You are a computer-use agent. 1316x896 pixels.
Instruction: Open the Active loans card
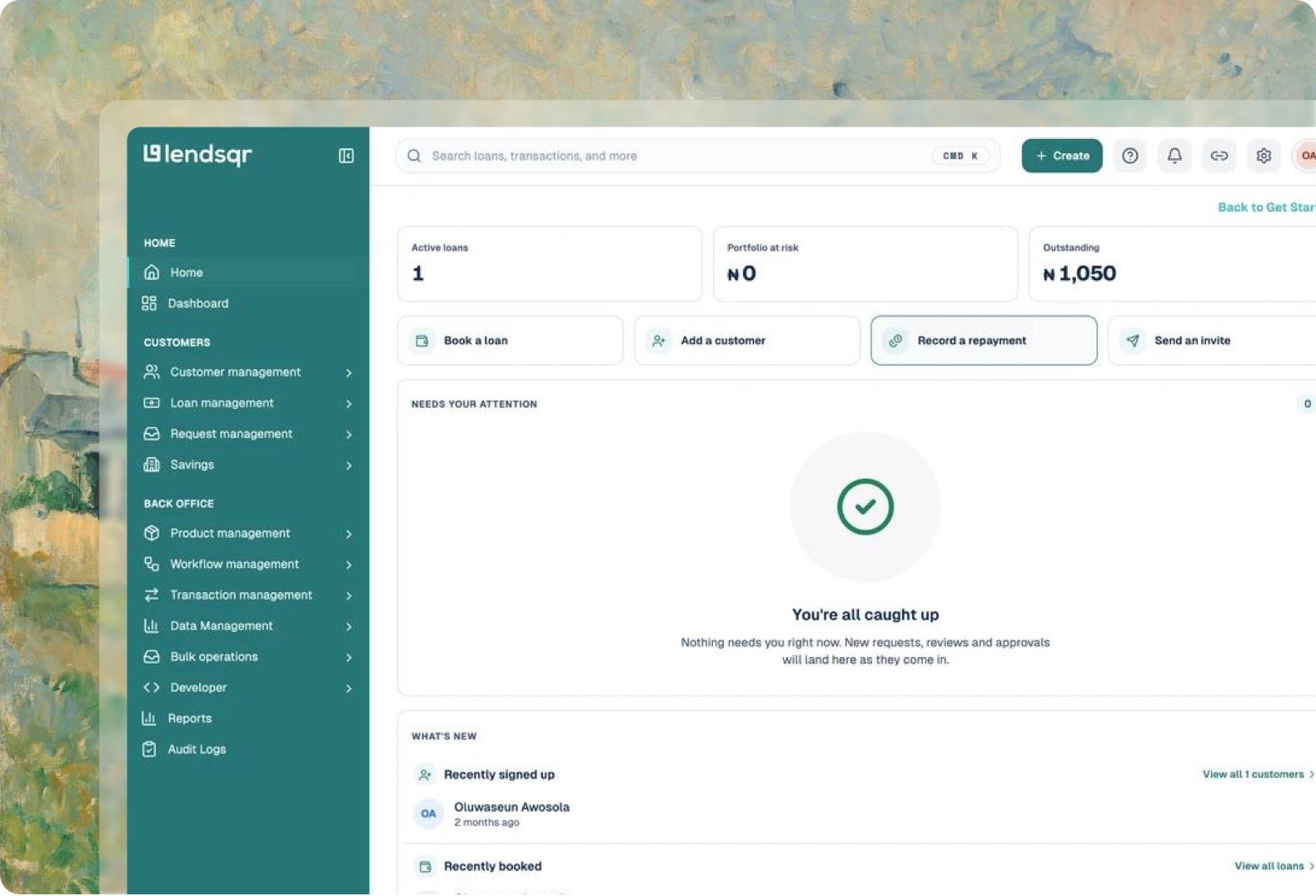[550, 264]
